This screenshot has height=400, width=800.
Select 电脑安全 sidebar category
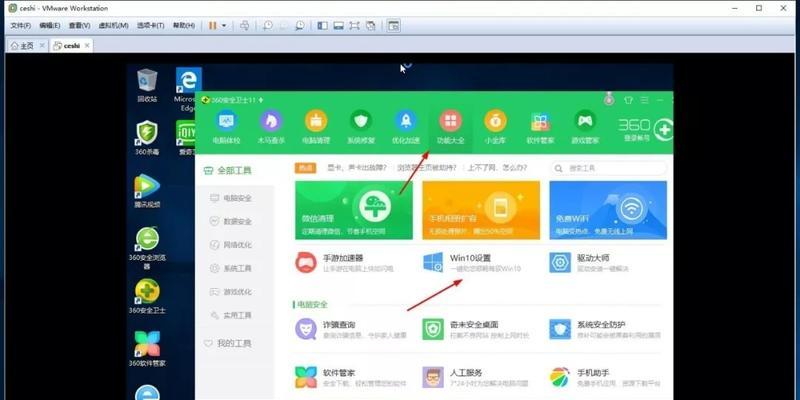click(x=231, y=198)
